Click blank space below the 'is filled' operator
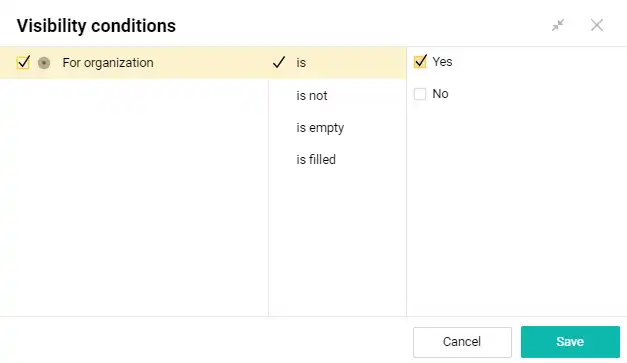This screenshot has height=363, width=627. [337, 240]
